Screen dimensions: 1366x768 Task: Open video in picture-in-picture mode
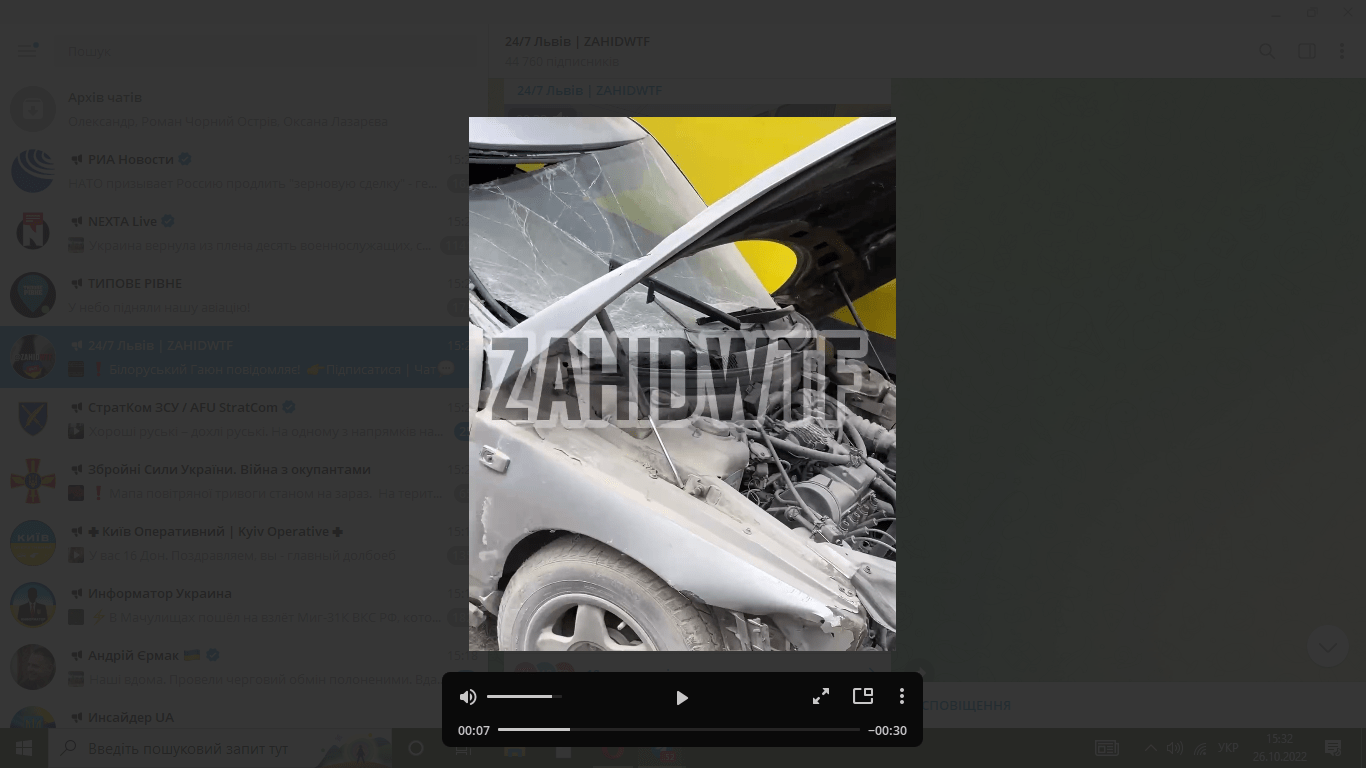coord(863,696)
